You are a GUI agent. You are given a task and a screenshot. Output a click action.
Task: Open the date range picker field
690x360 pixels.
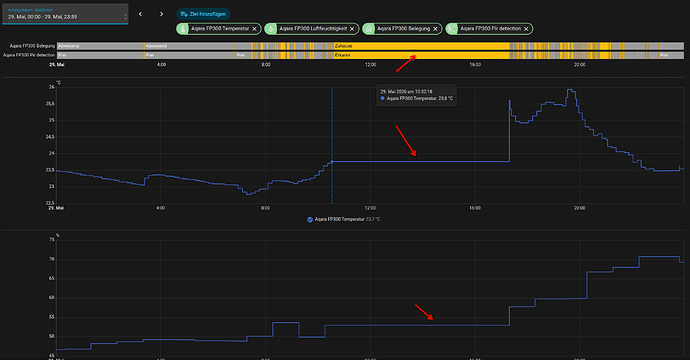pos(65,14)
